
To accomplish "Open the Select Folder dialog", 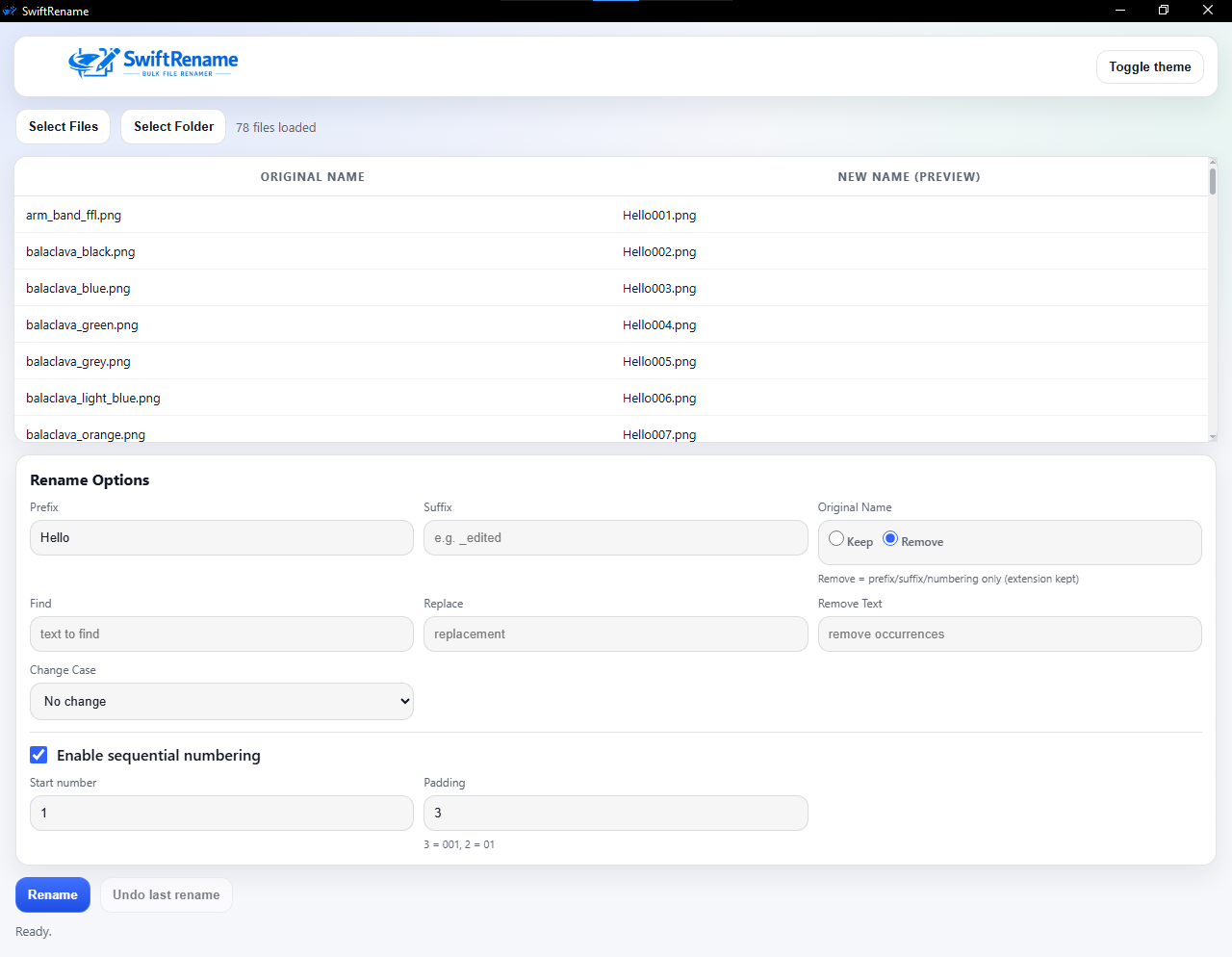I will (173, 126).
